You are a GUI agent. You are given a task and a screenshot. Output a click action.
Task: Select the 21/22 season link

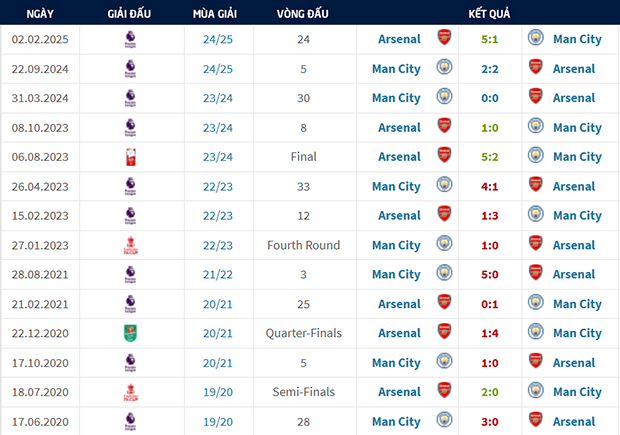(x=218, y=275)
